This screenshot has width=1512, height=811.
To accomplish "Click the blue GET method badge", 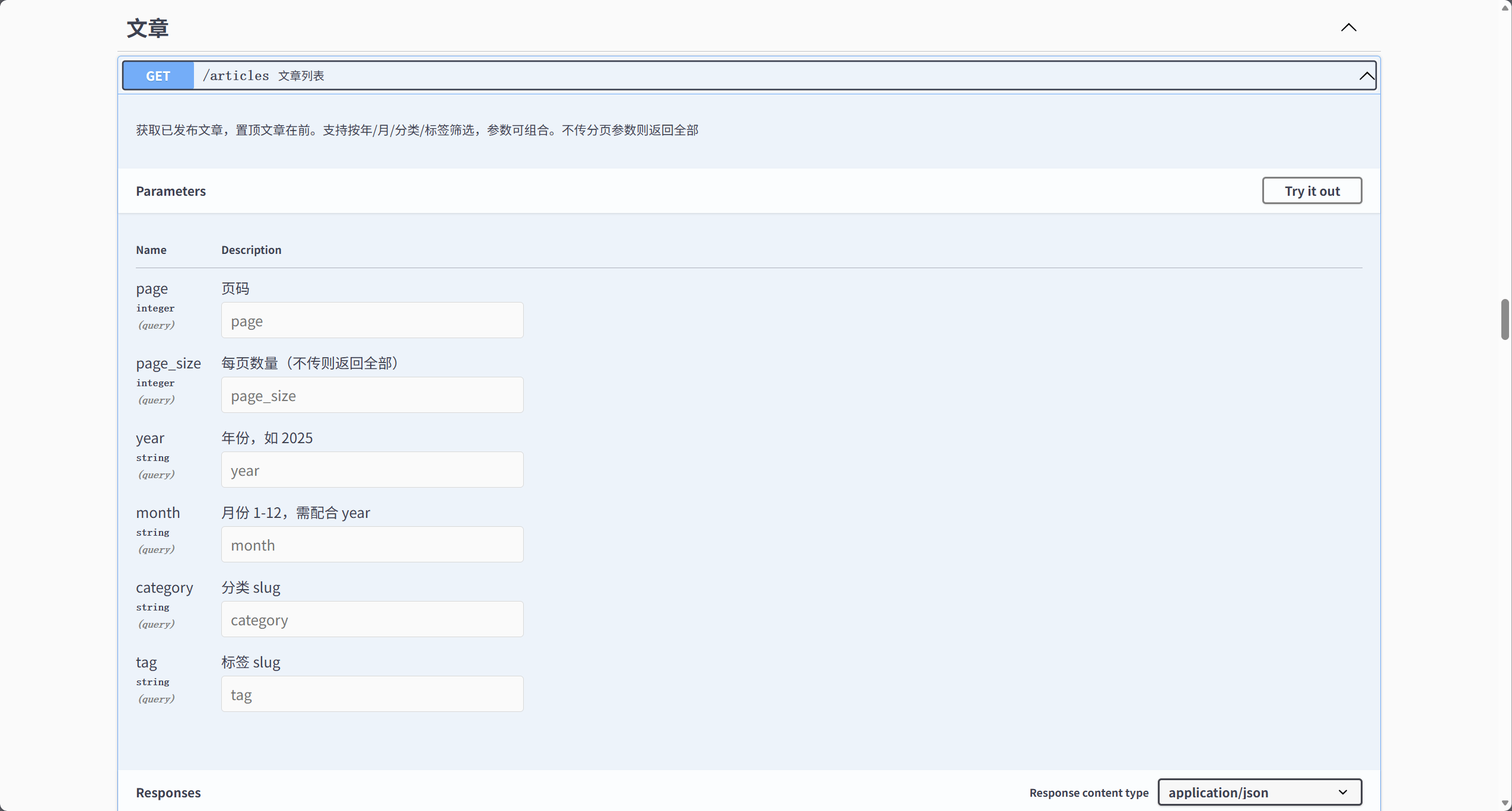I will [x=158, y=76].
